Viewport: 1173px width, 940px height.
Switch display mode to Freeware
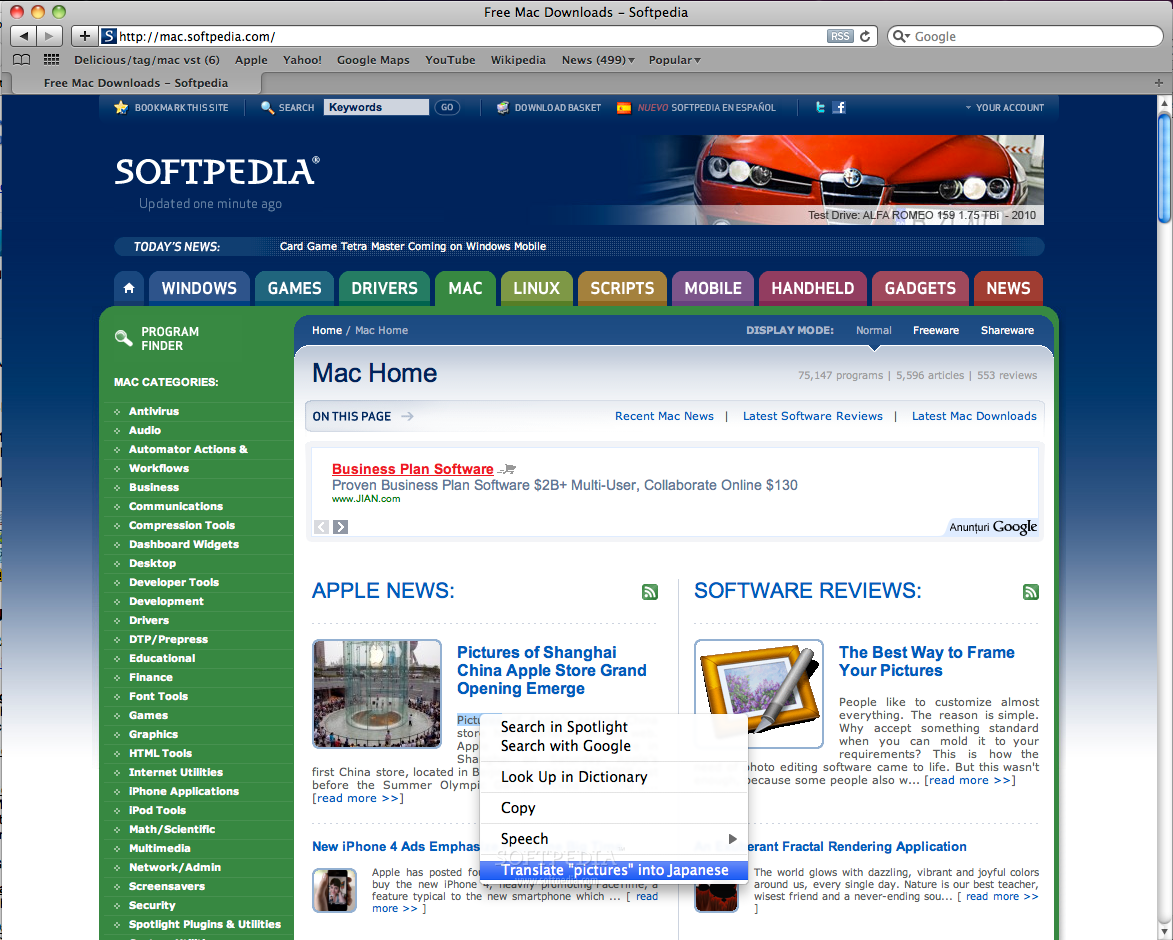935,330
